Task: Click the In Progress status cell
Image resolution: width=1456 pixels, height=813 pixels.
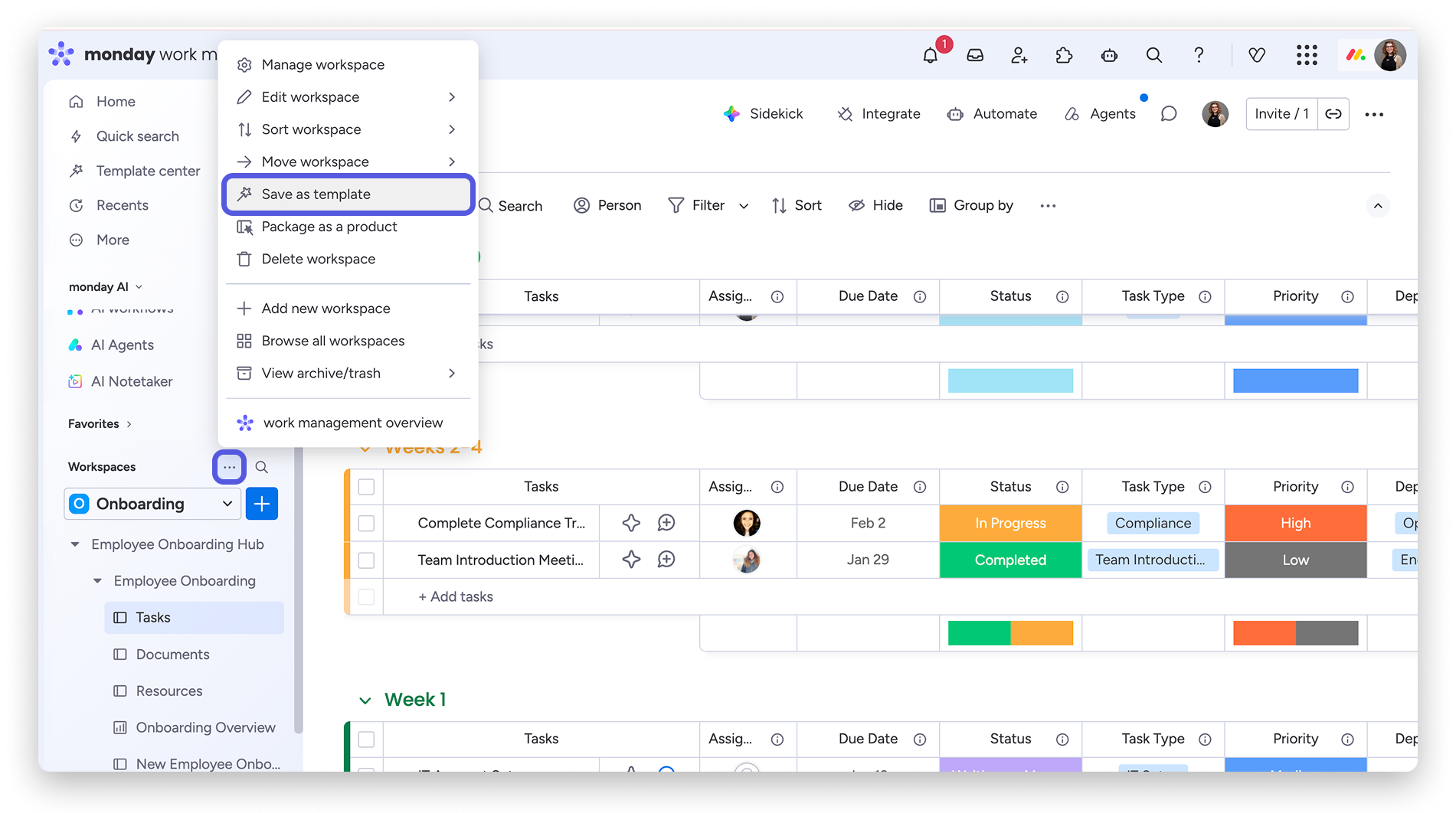Action: click(1010, 524)
